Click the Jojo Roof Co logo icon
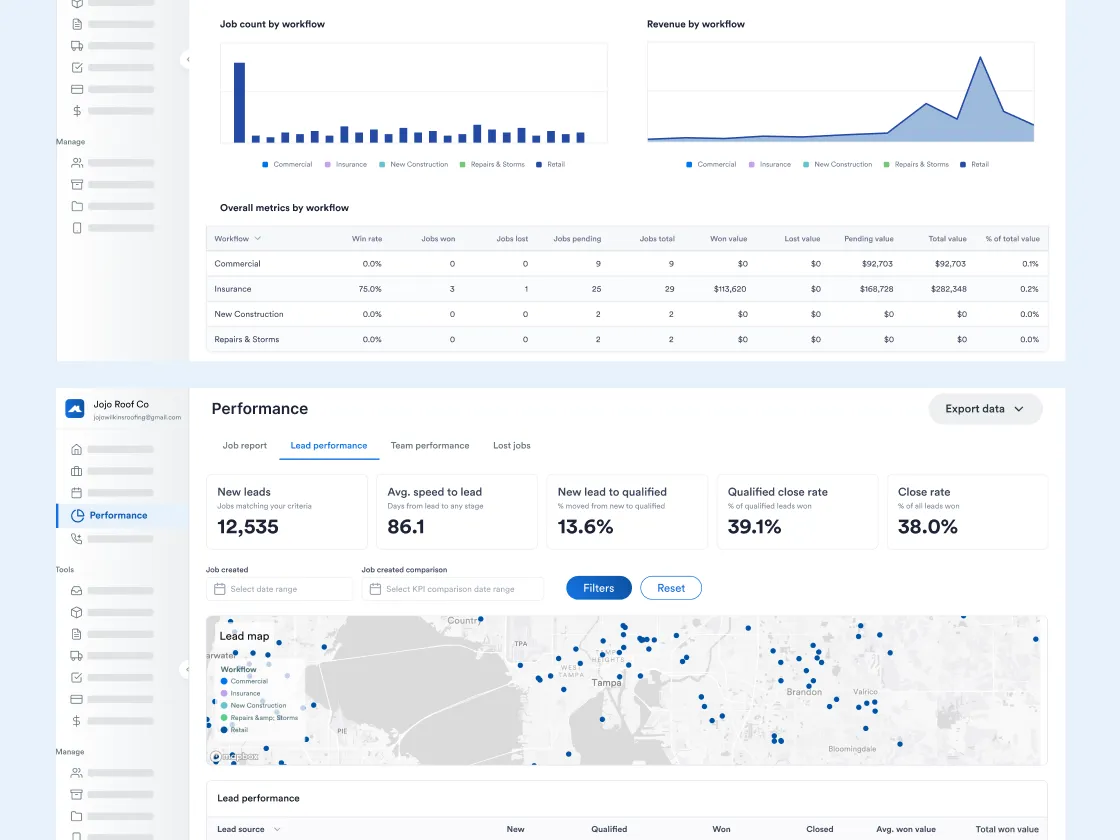Screen dimensions: 1120x840 (75, 409)
